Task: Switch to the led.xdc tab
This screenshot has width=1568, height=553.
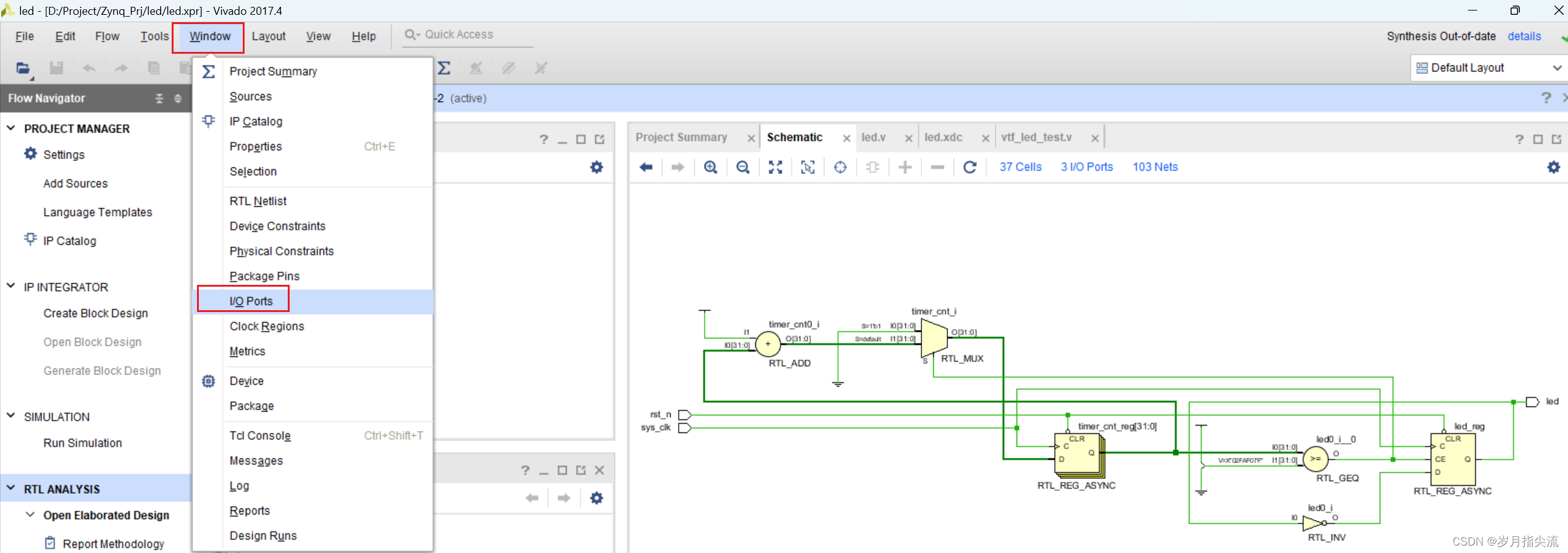Action: coord(943,138)
